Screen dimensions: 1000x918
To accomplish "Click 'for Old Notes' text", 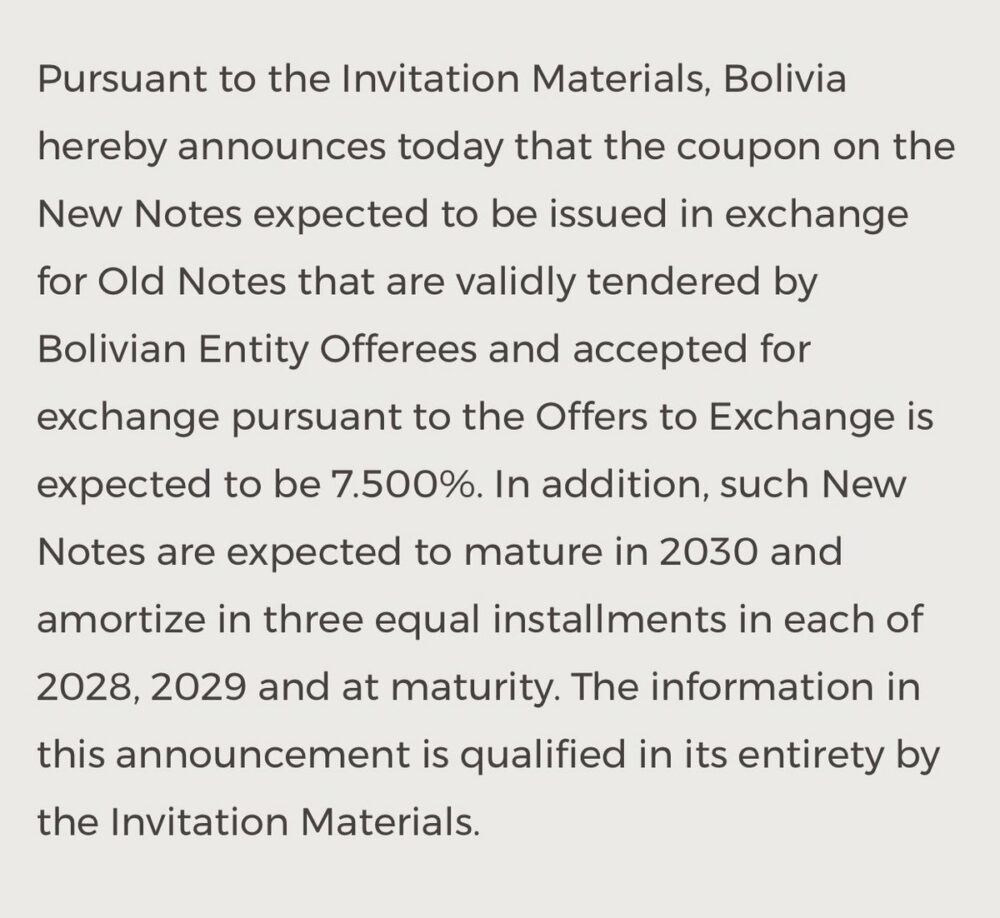I will (161, 281).
